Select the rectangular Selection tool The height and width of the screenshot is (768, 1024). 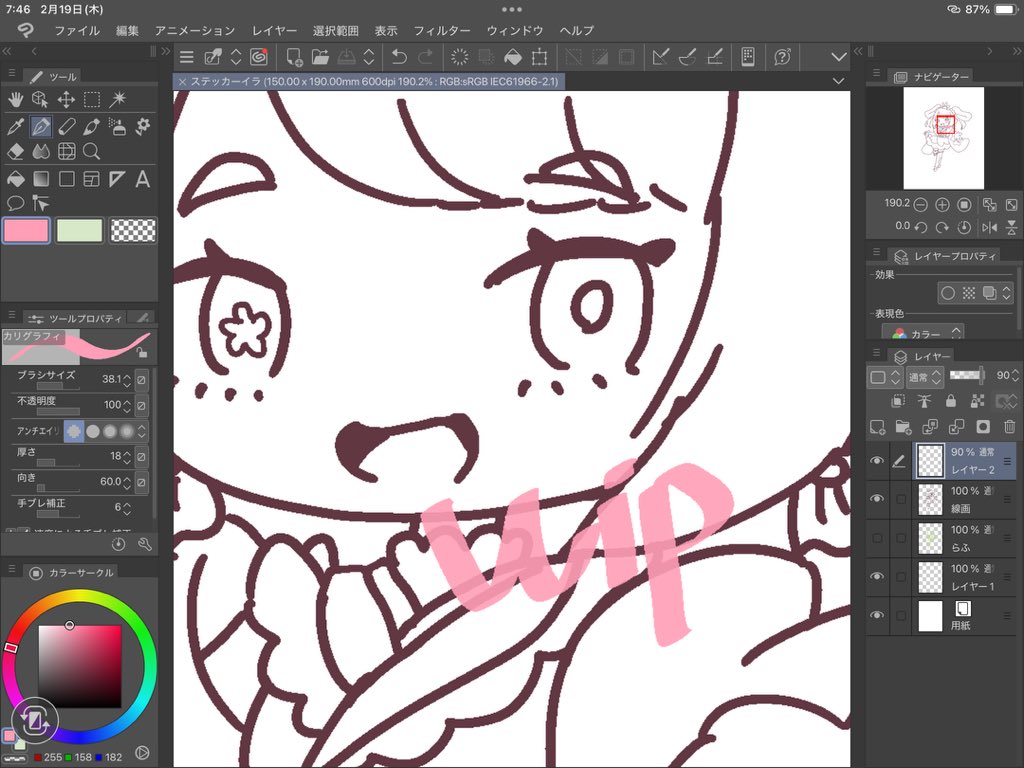click(x=92, y=99)
